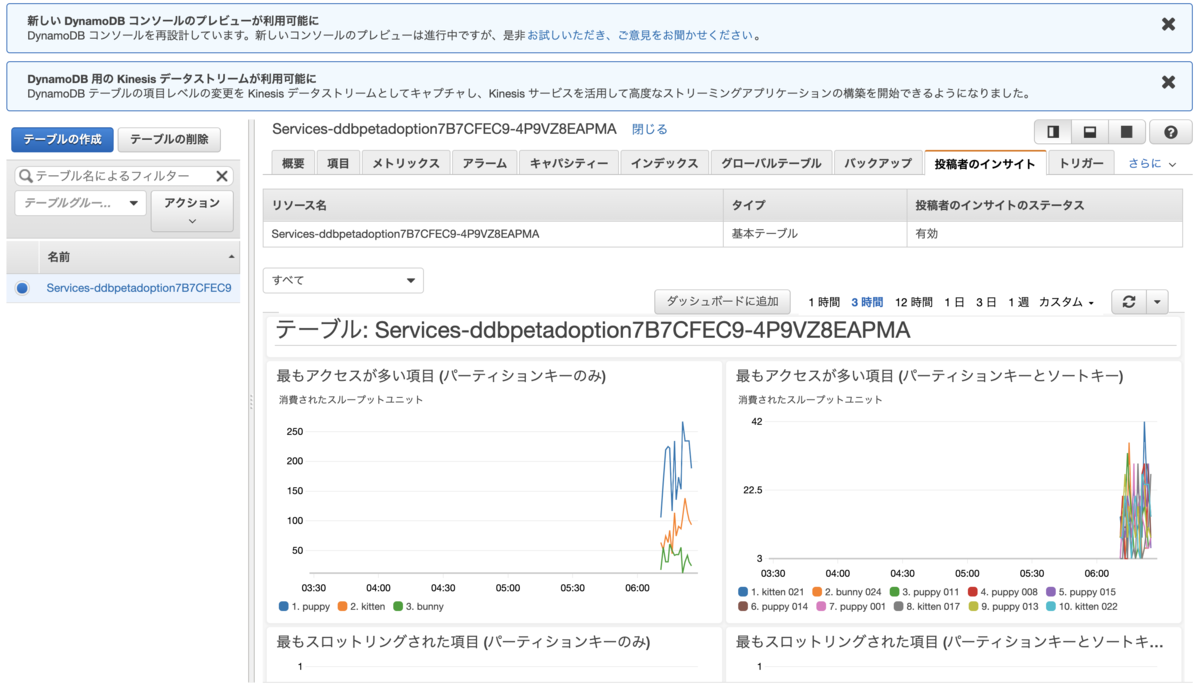Open the テーブルグループ dropdown
Image resolution: width=1200 pixels, height=690 pixels.
[80, 203]
